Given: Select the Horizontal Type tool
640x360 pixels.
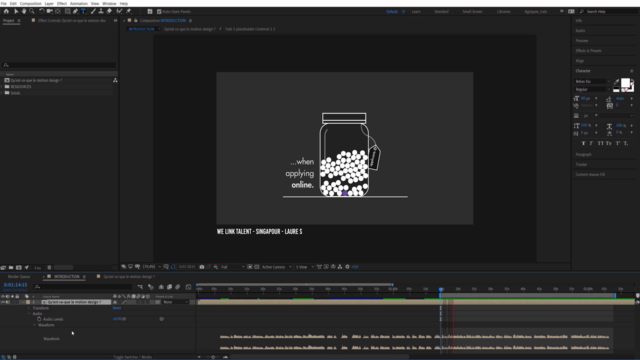Looking at the screenshot, I should (83, 11).
